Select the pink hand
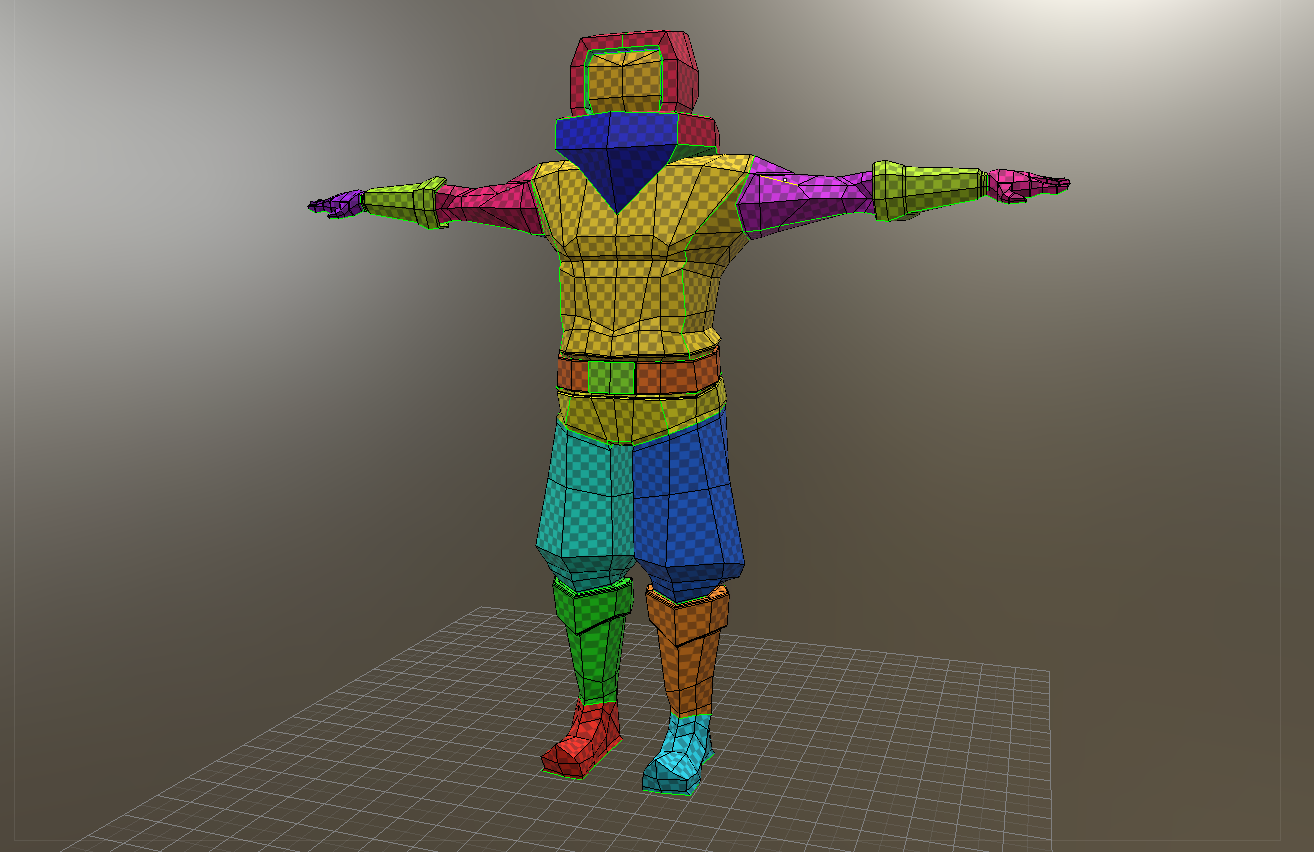Screen dimensions: 1314x852 click(1027, 185)
